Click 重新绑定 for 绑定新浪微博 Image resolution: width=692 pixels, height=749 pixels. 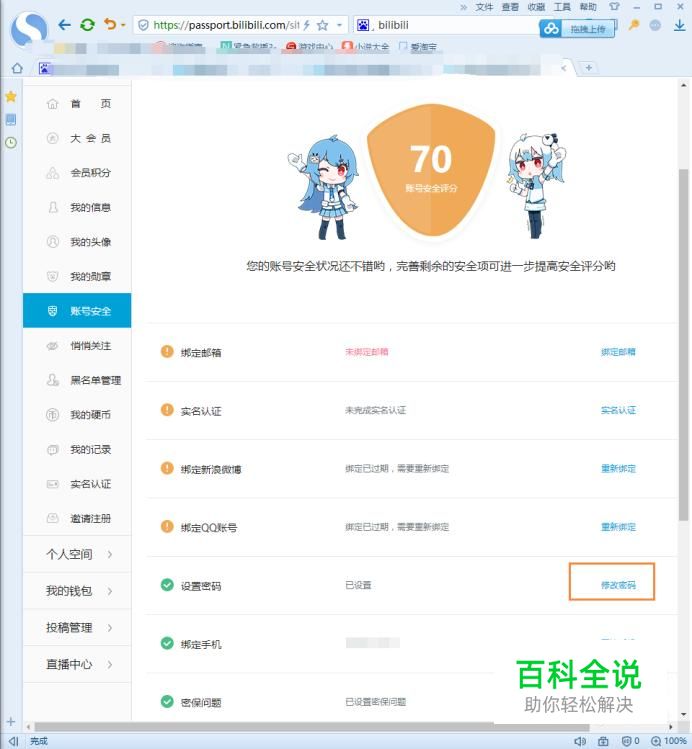click(x=618, y=469)
